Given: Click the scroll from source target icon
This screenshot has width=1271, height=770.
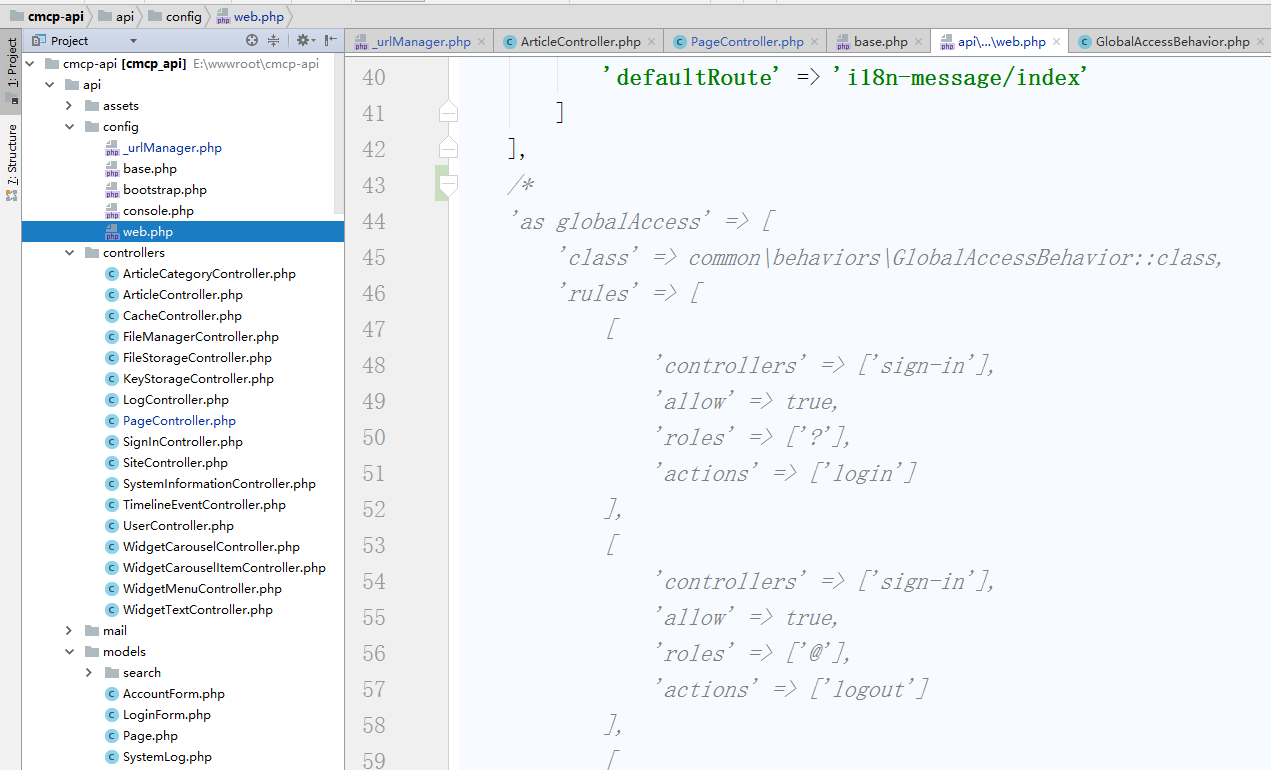Looking at the screenshot, I should (x=252, y=41).
